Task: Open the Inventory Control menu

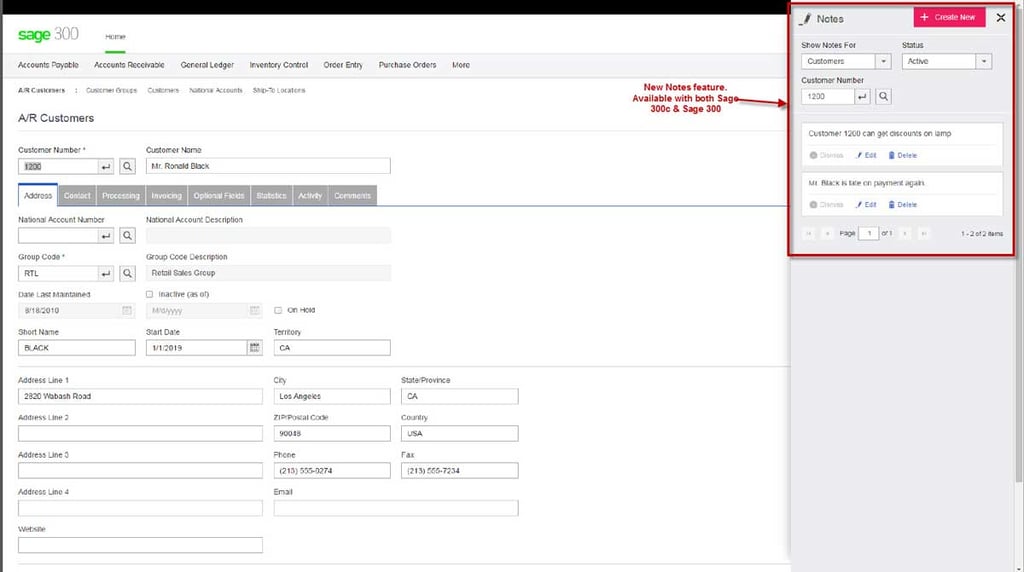Action: pos(279,65)
